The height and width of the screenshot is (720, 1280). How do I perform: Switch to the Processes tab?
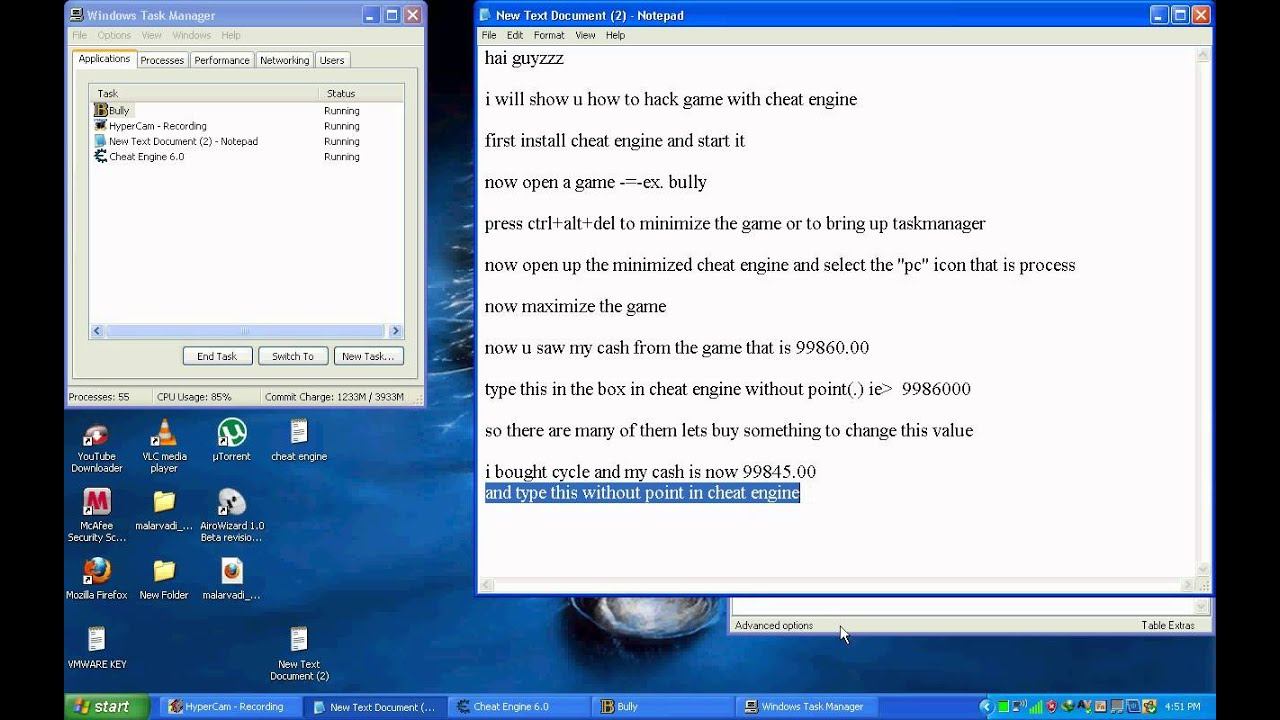click(162, 60)
